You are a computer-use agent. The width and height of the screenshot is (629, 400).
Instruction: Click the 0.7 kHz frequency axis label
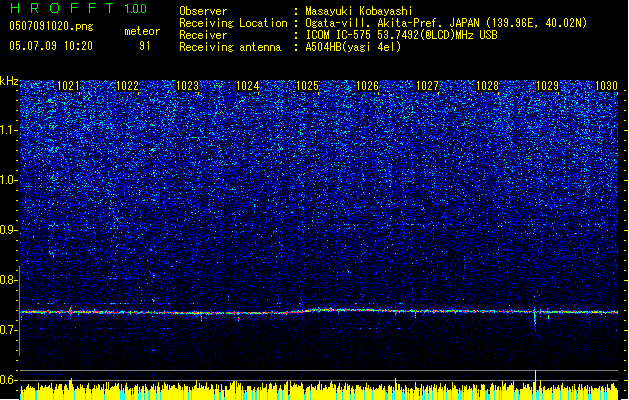pyautogui.click(x=8, y=330)
